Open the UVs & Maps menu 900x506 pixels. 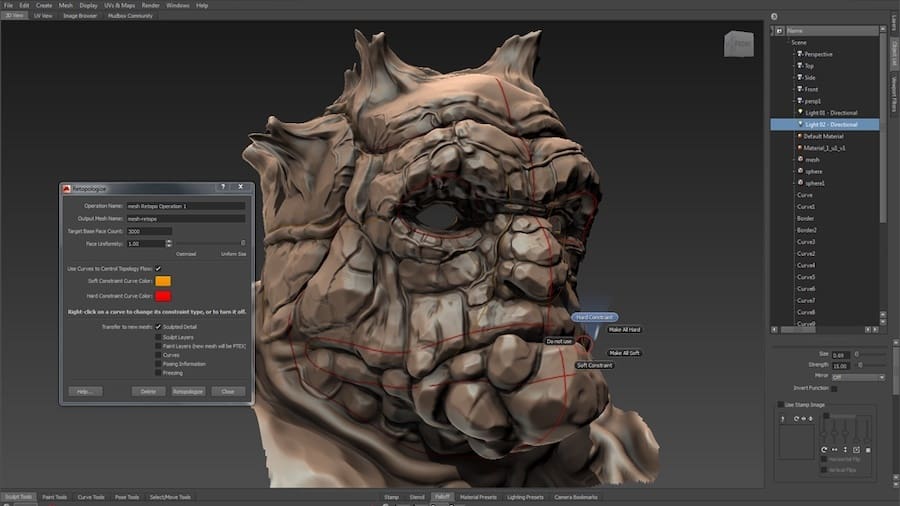pyautogui.click(x=119, y=5)
